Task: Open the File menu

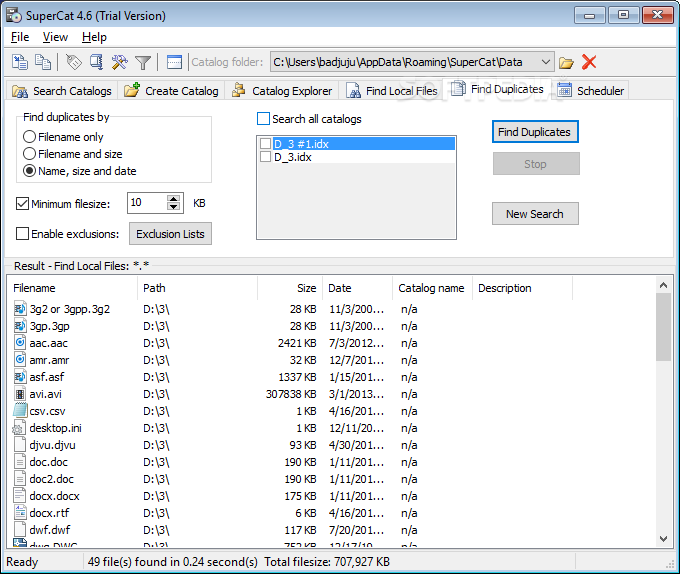Action: [x=20, y=37]
